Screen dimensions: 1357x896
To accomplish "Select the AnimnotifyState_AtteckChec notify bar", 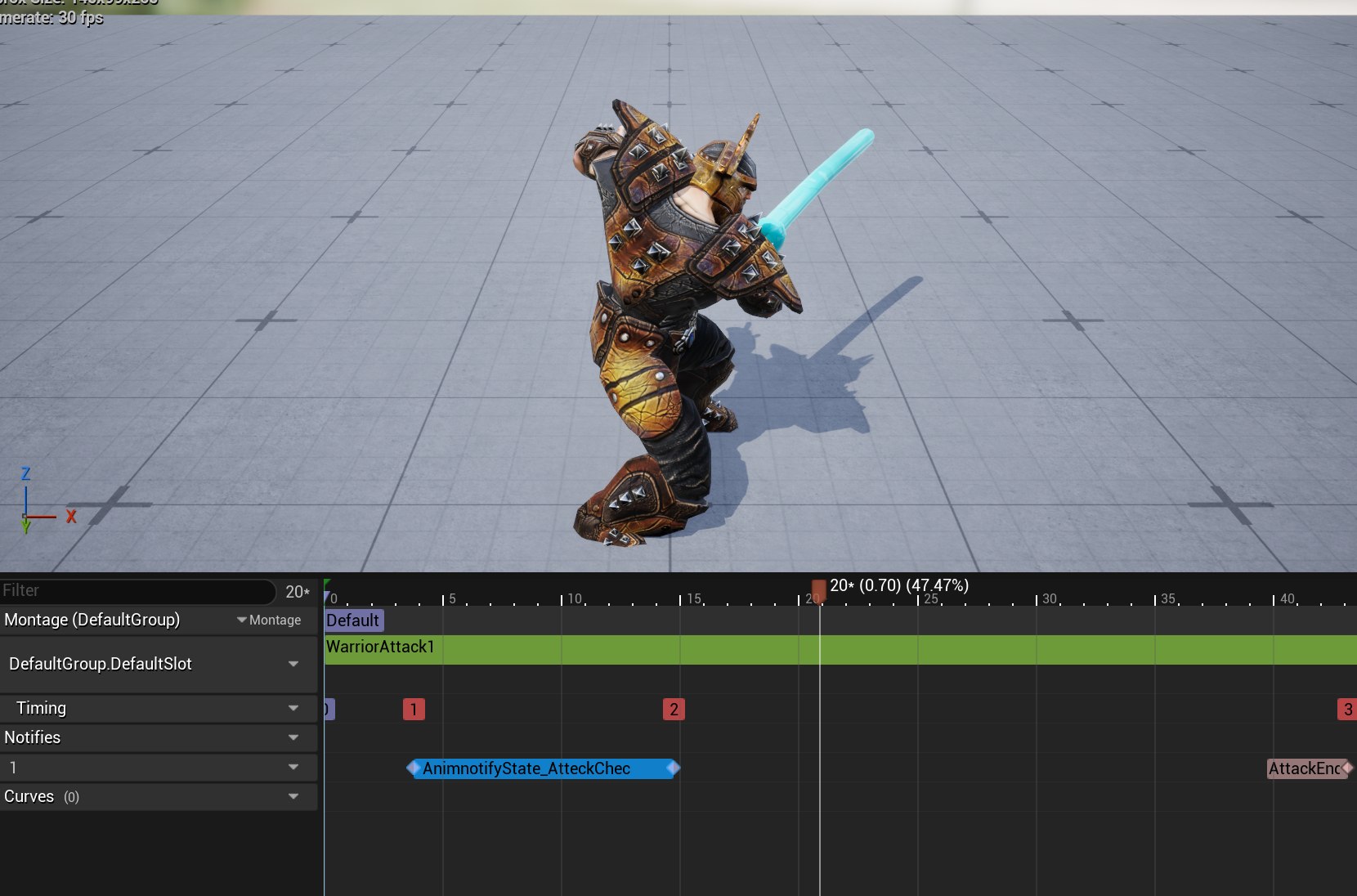I will point(543,768).
